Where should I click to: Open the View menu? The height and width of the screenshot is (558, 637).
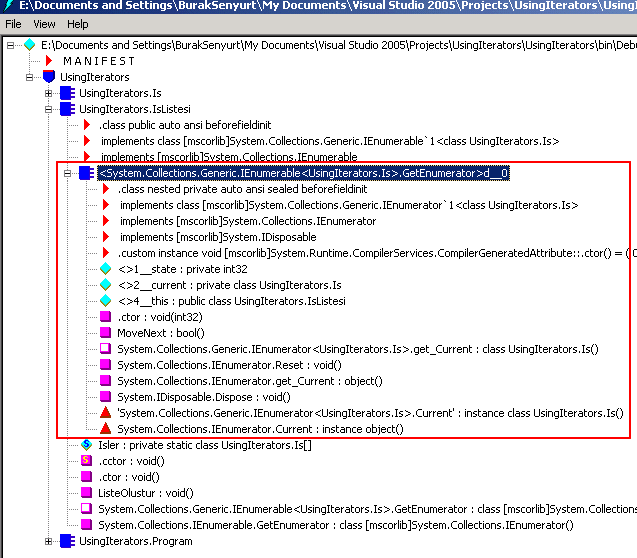(44, 24)
